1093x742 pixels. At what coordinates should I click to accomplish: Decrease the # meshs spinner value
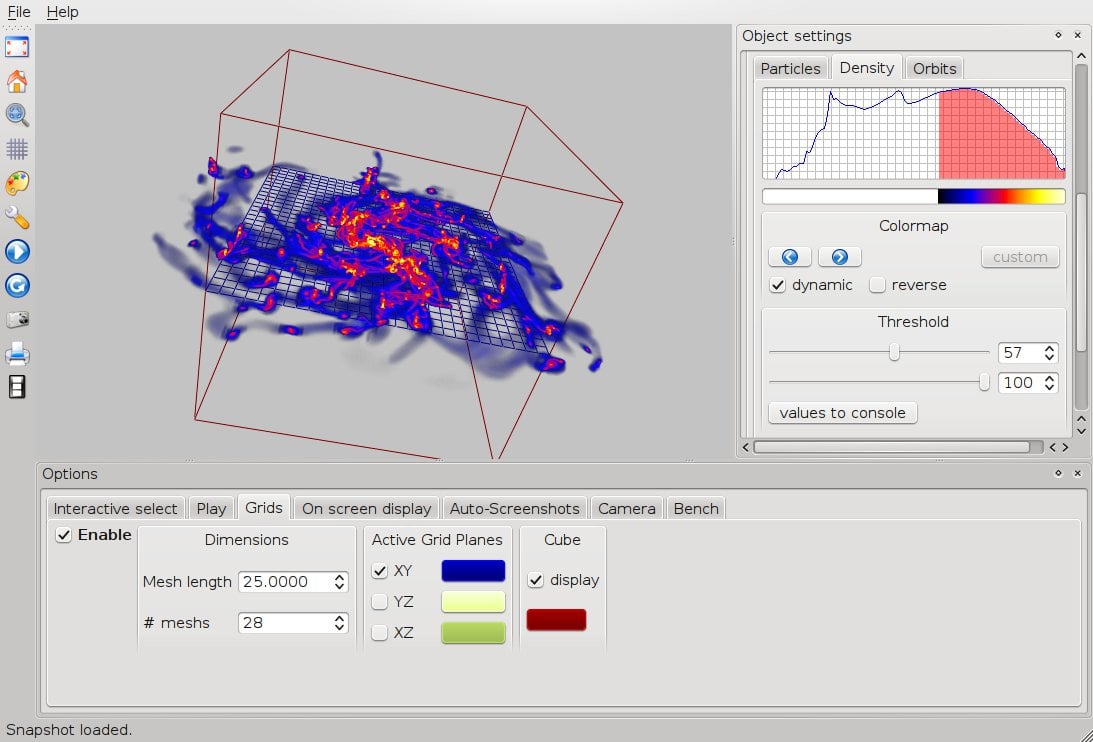[340, 628]
